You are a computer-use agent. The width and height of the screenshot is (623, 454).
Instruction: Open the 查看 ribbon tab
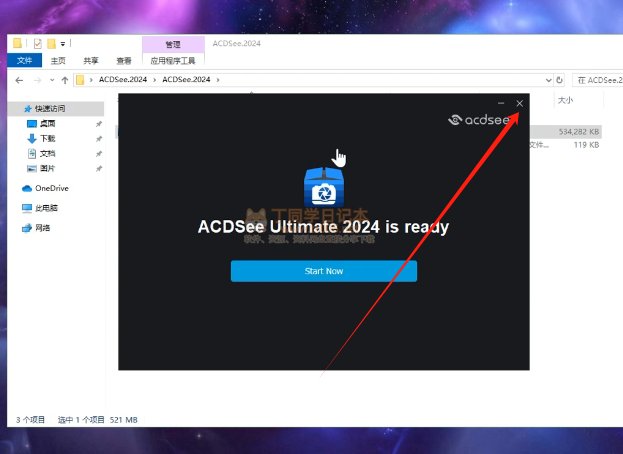click(x=124, y=61)
